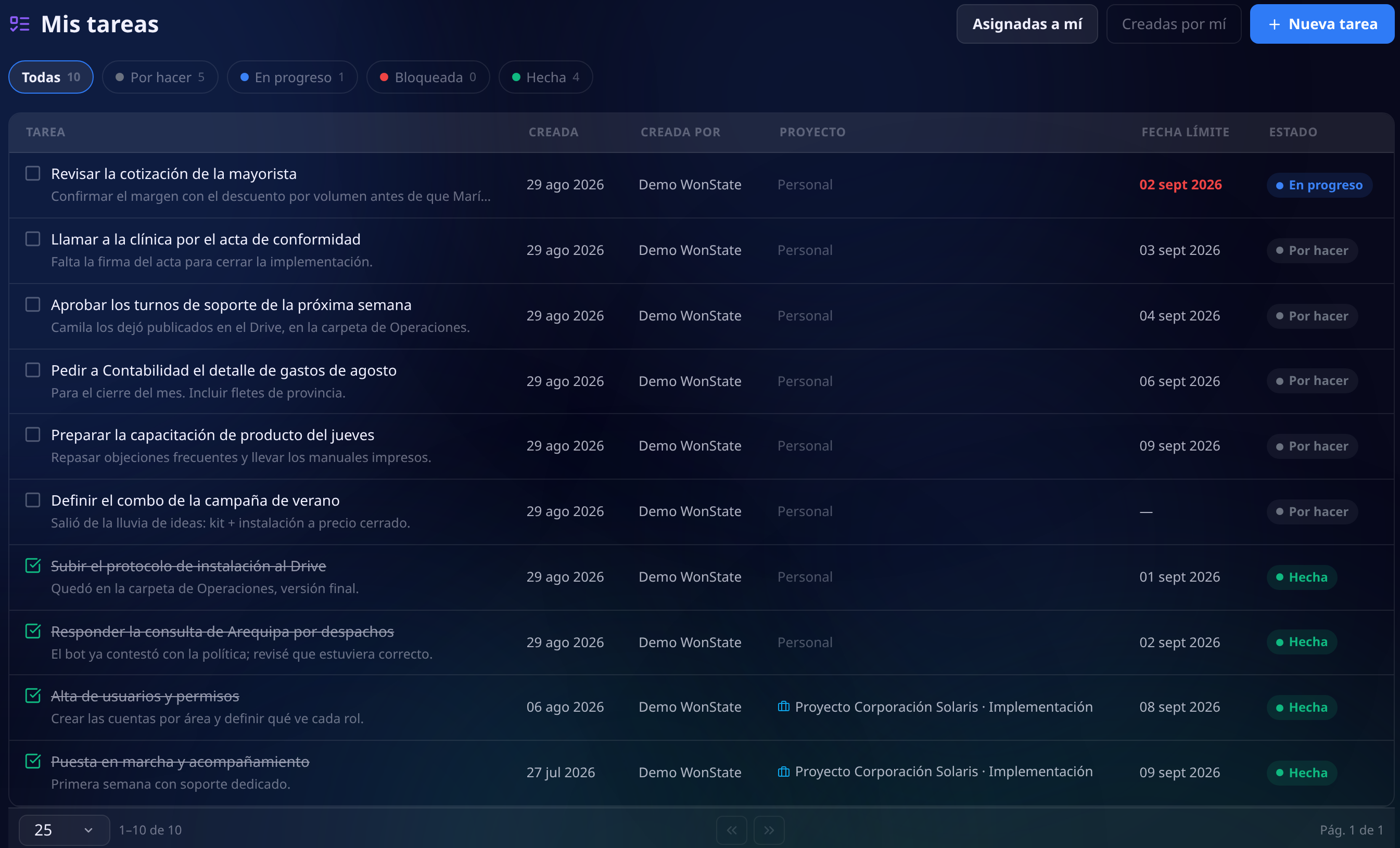This screenshot has width=1400, height=848.
Task: Click the Solaris project icon in Alta de usuarios row
Action: (x=783, y=706)
